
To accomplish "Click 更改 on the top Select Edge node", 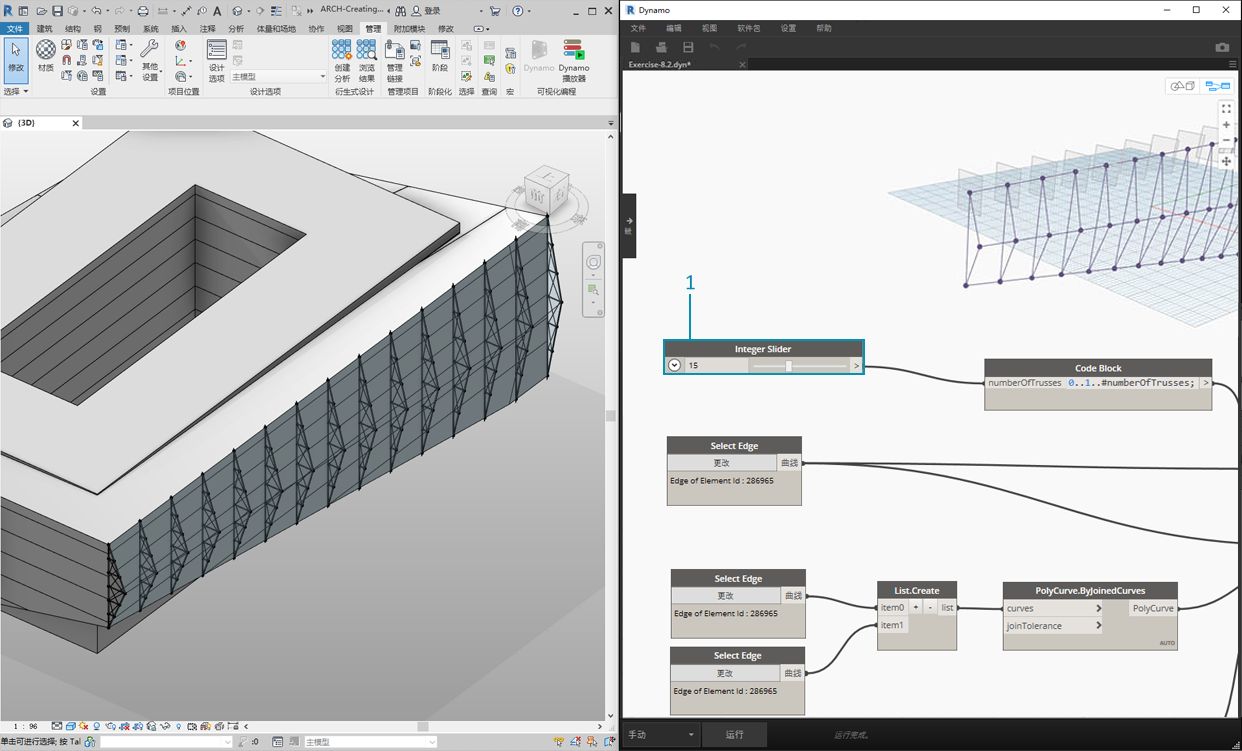I will pyautogui.click(x=722, y=463).
